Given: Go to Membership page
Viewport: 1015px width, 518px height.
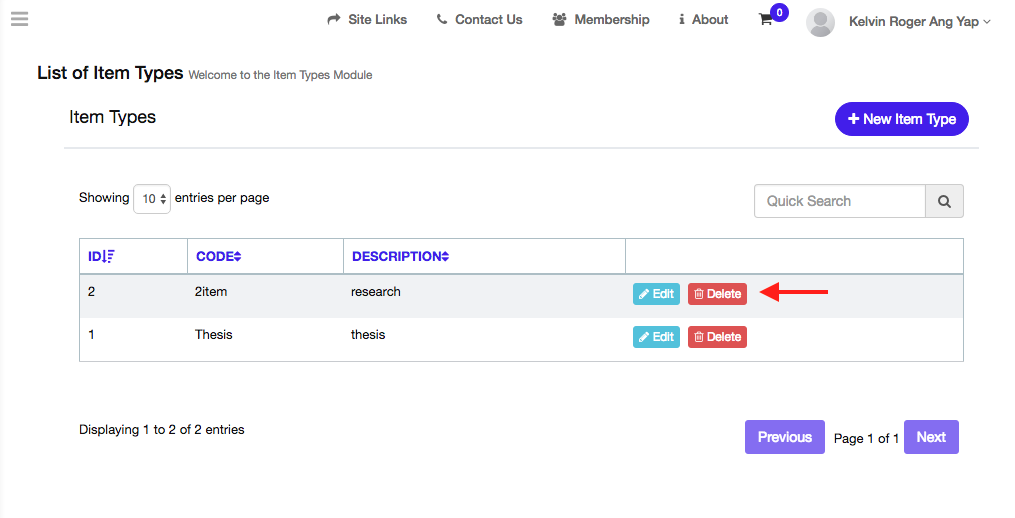Looking at the screenshot, I should click(601, 19).
